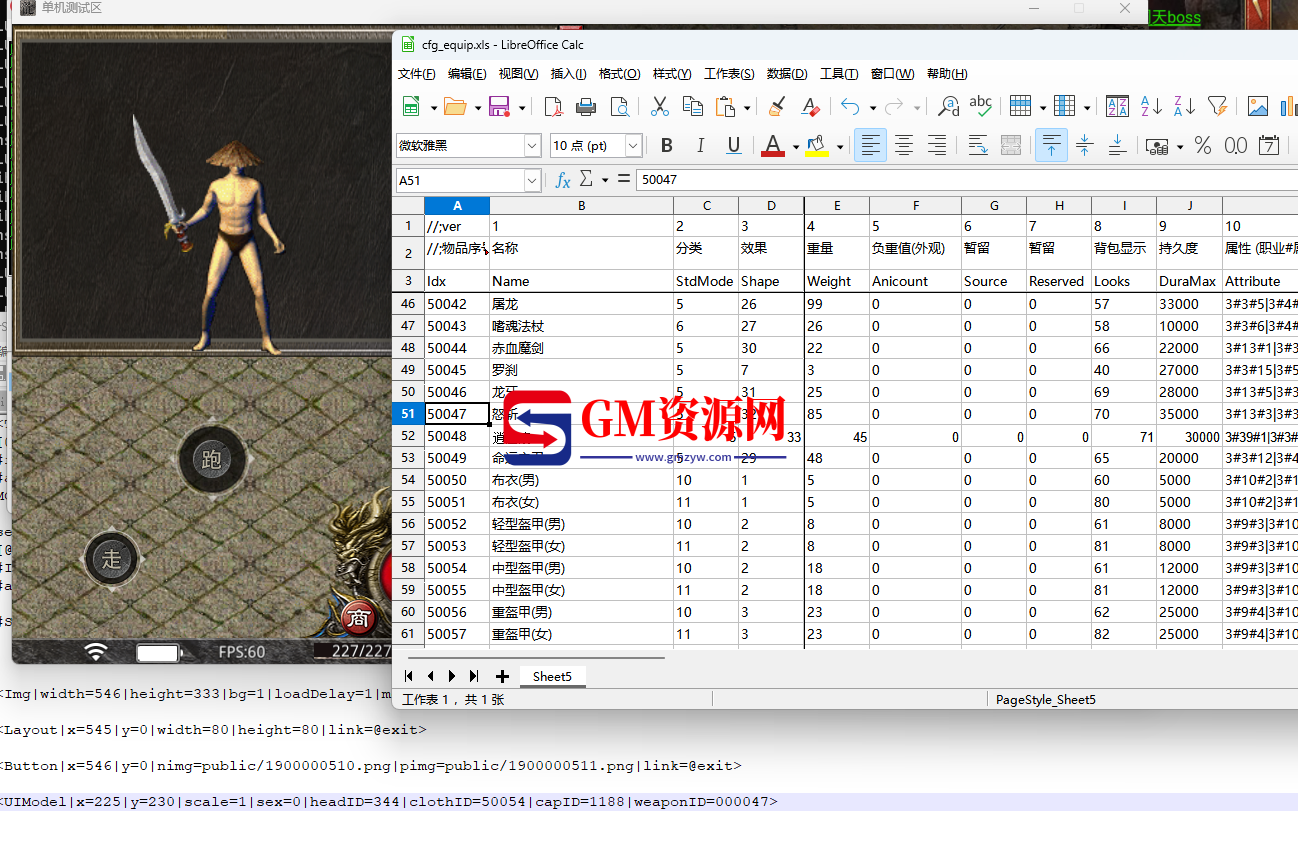
Task: Undo the last action
Action: click(850, 107)
